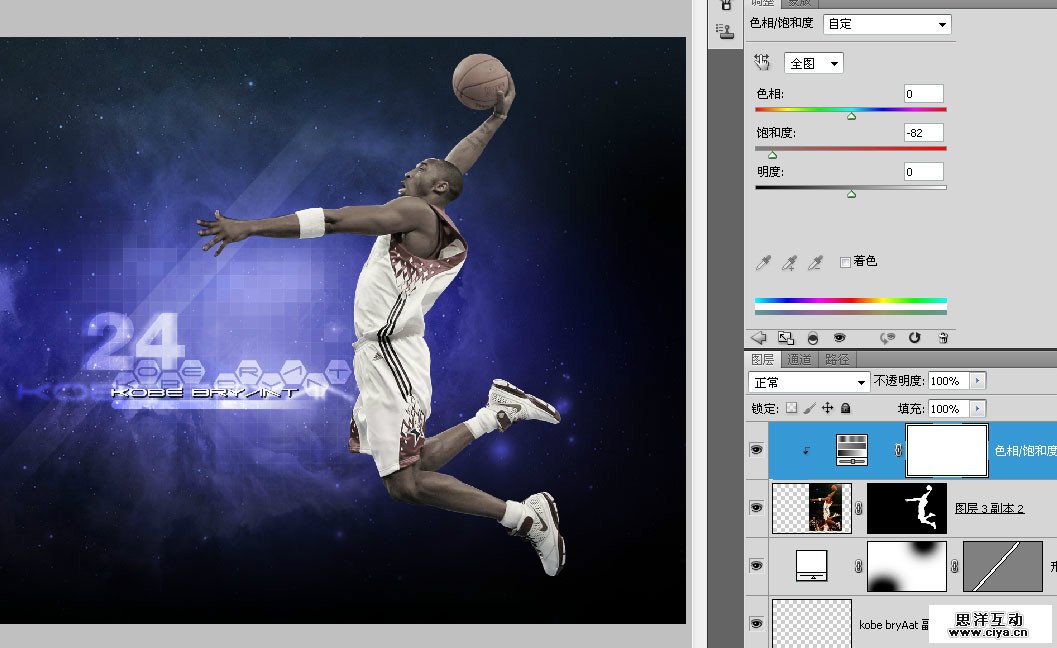Click the delete adjustment layer trash icon
The height and width of the screenshot is (648, 1057).
(x=943, y=338)
